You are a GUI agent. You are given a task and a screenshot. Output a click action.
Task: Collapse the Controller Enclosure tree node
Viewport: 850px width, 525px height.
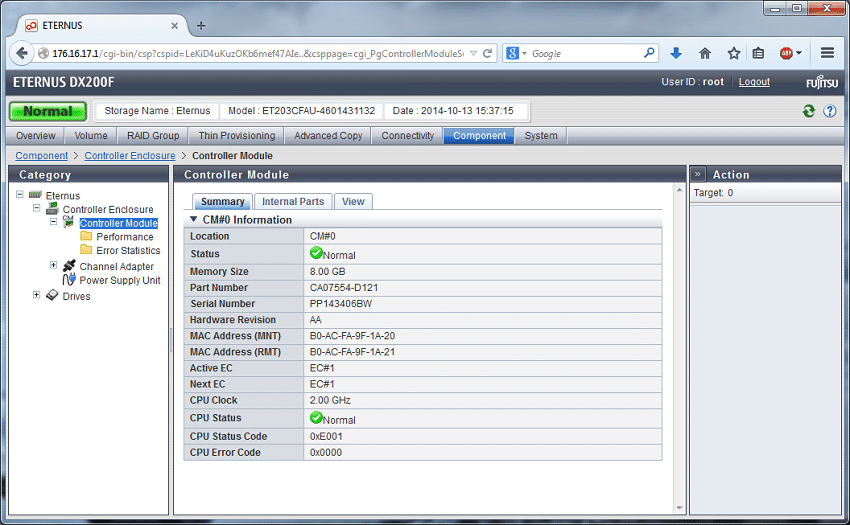(37, 208)
